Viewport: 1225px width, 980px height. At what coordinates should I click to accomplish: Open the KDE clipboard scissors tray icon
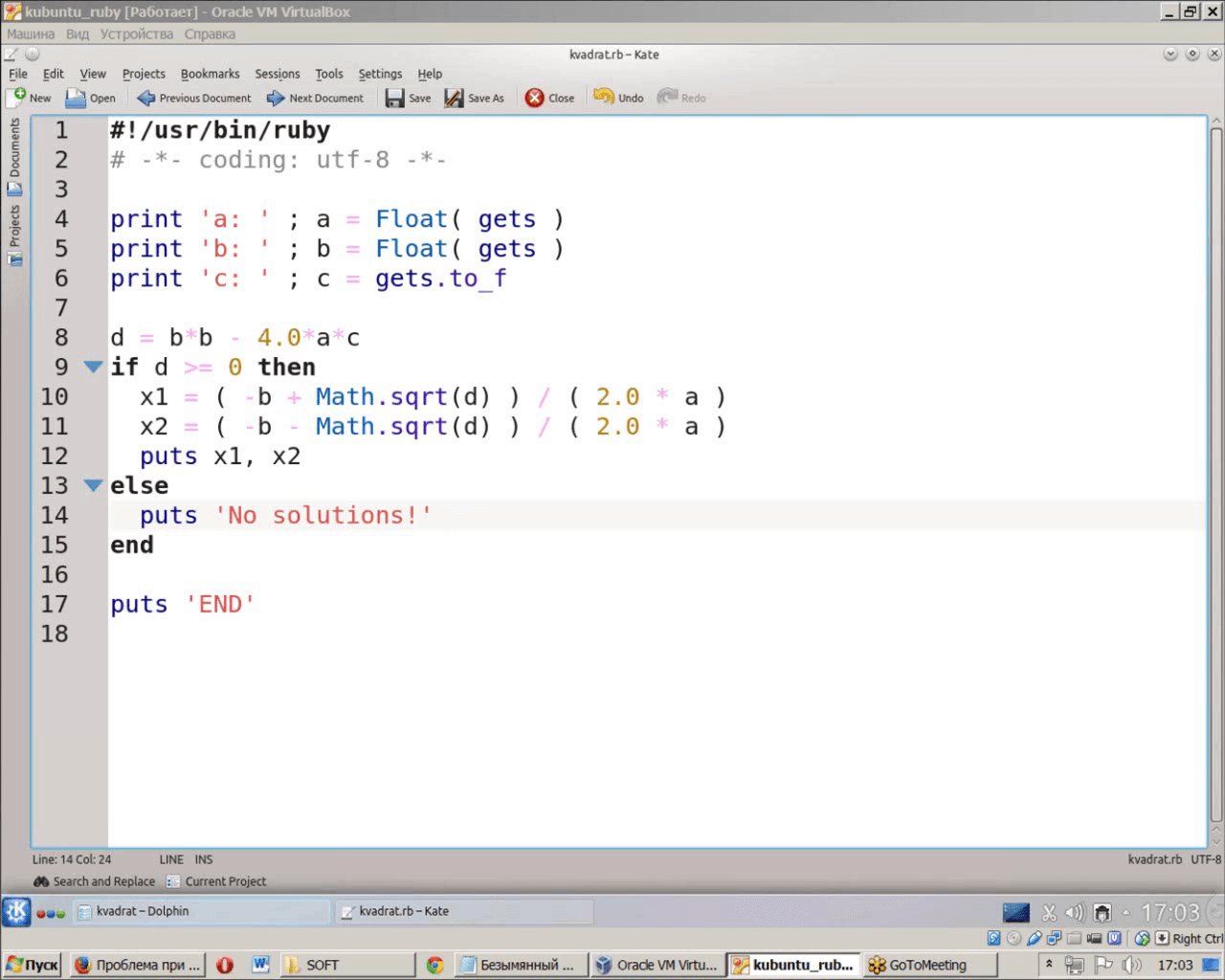[1049, 913]
